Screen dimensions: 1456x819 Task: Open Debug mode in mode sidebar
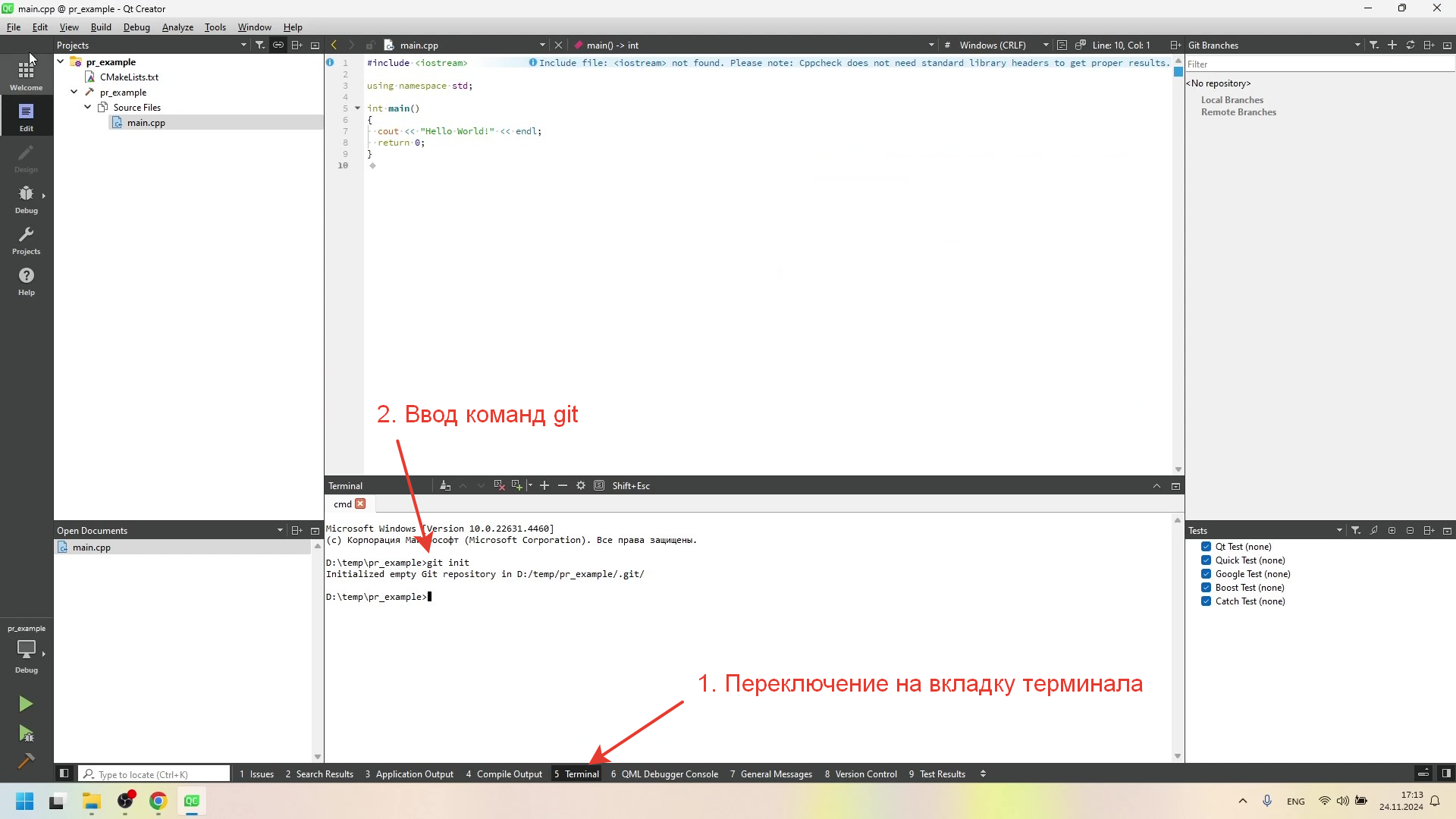tap(27, 199)
